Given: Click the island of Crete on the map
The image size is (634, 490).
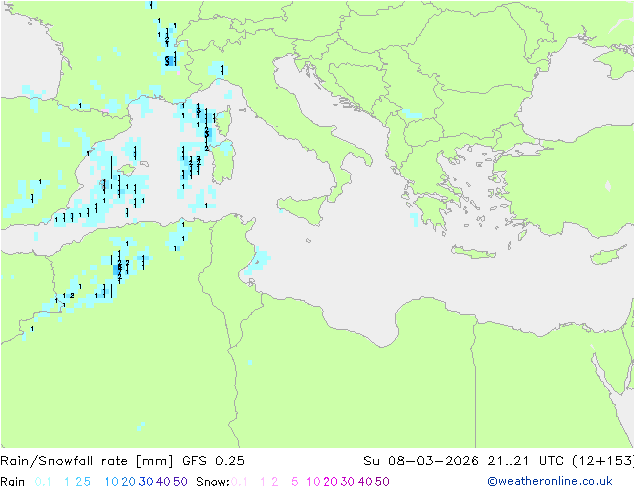Looking at the screenshot, I should (x=473, y=252).
